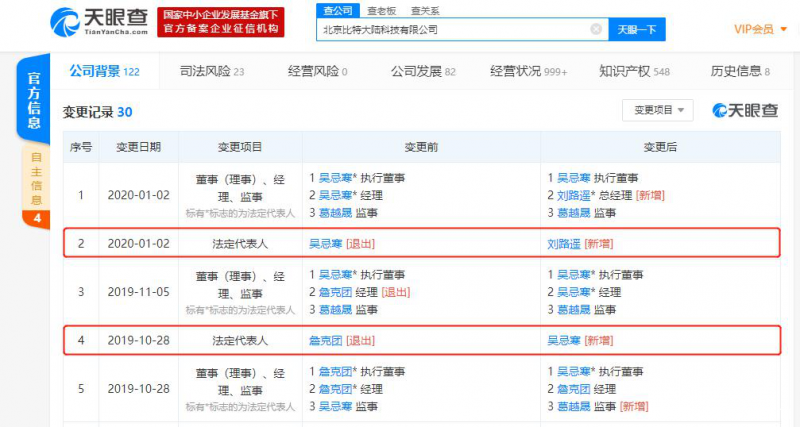800x427 pixels.
Task: Open 刘路遥 [新增] link in row 2
Action: point(564,244)
